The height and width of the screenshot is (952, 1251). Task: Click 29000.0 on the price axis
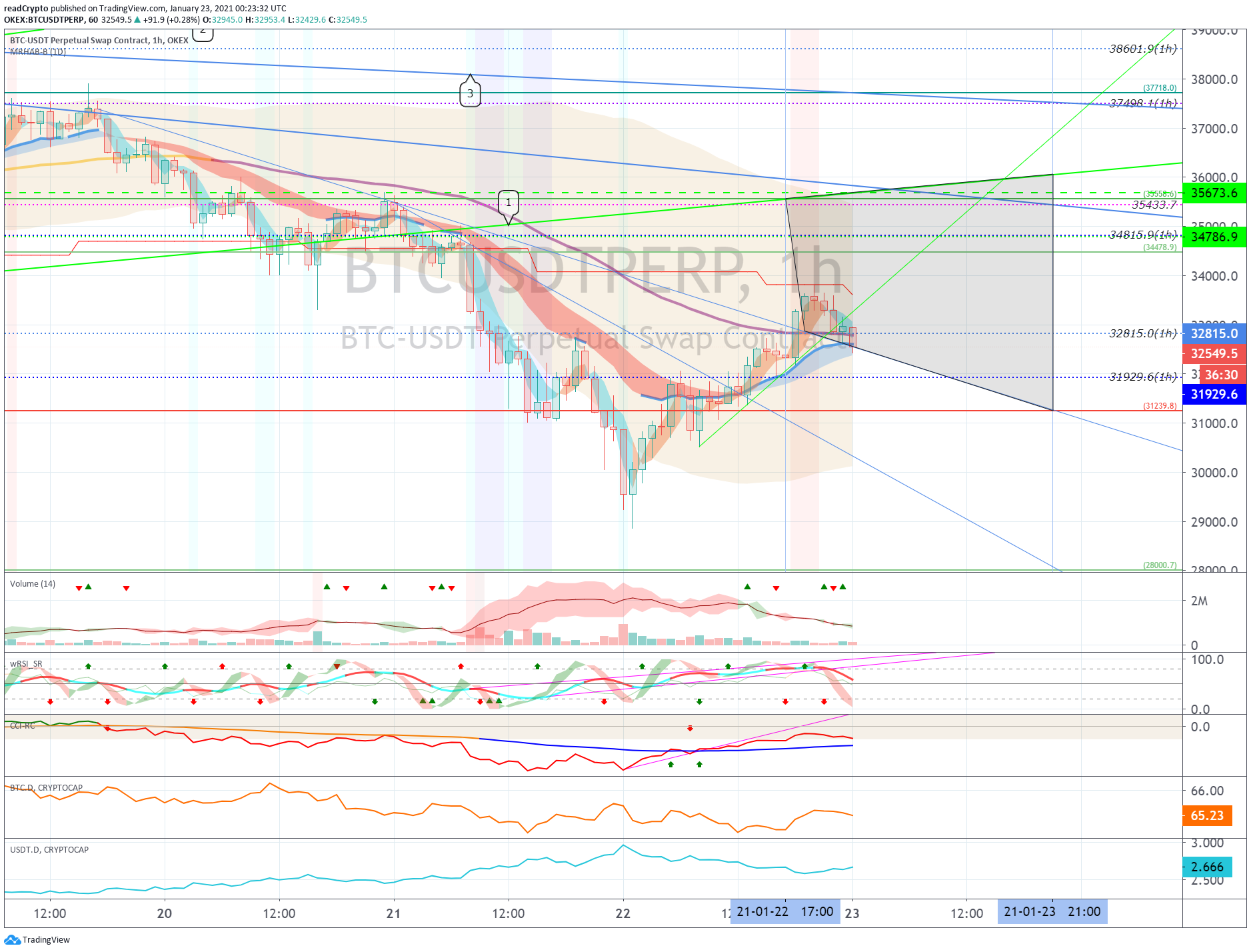1214,522
